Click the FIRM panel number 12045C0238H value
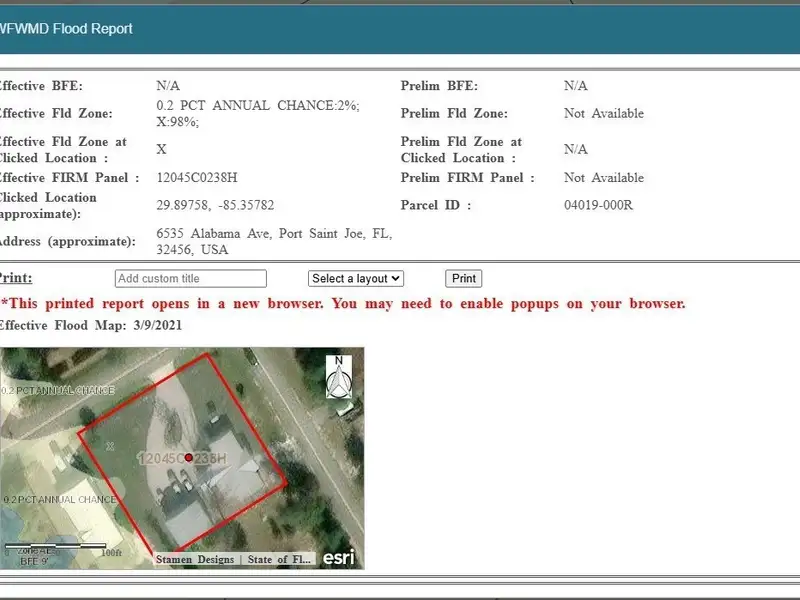The width and height of the screenshot is (800, 600). (x=197, y=177)
